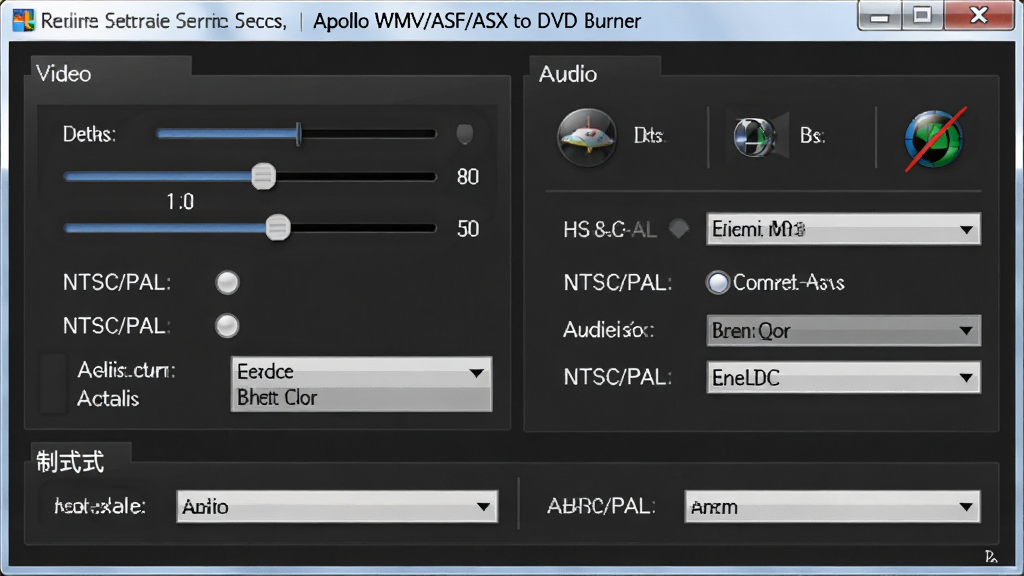Click the Audieisoc: label
Image resolution: width=1024 pixels, height=576 pixels.
608,330
